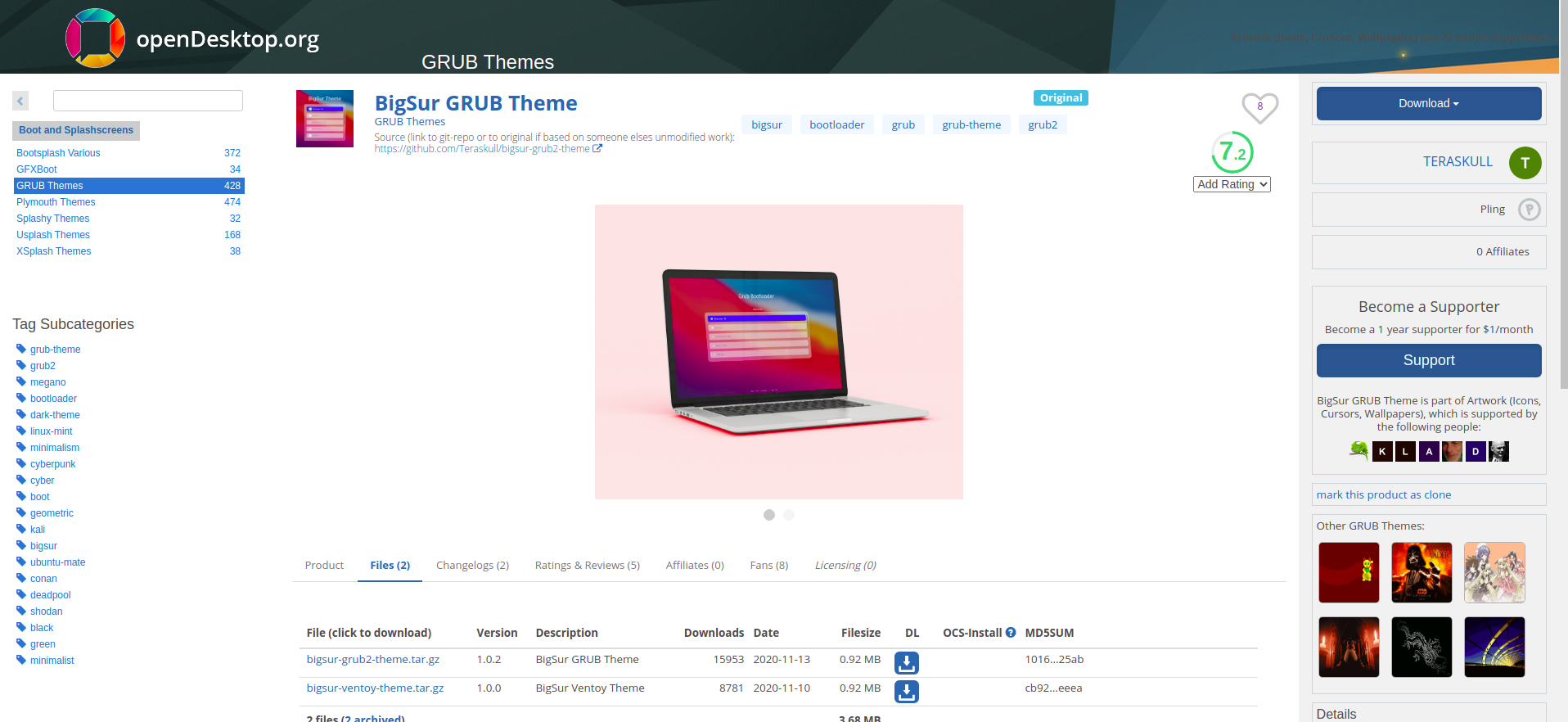This screenshot has height=722, width=1568.
Task: Filter by megano tag subcategory
Action: point(48,382)
